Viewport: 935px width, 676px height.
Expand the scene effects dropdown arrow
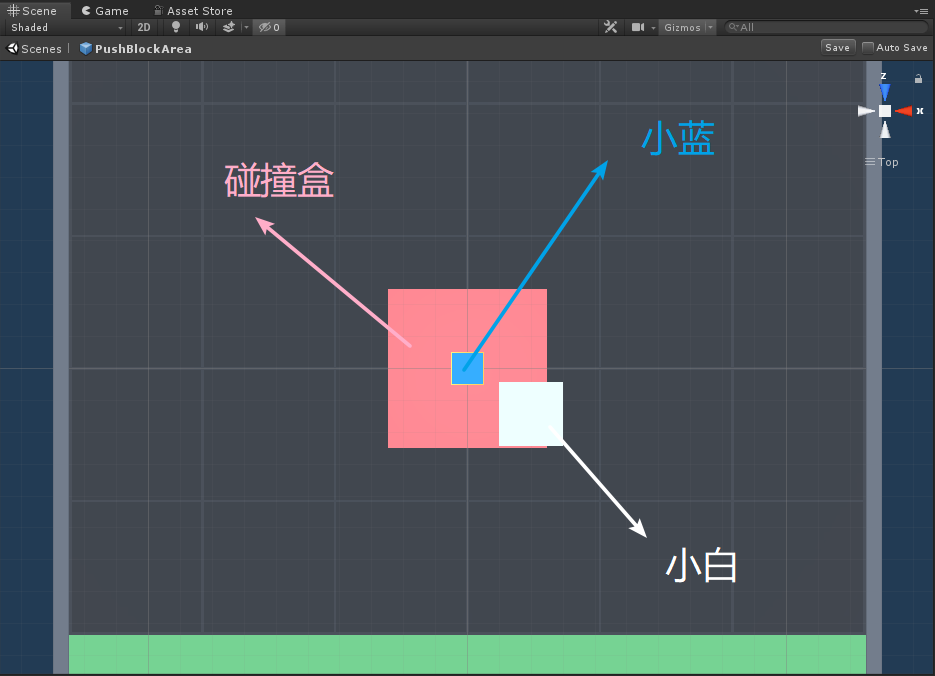[x=246, y=27]
